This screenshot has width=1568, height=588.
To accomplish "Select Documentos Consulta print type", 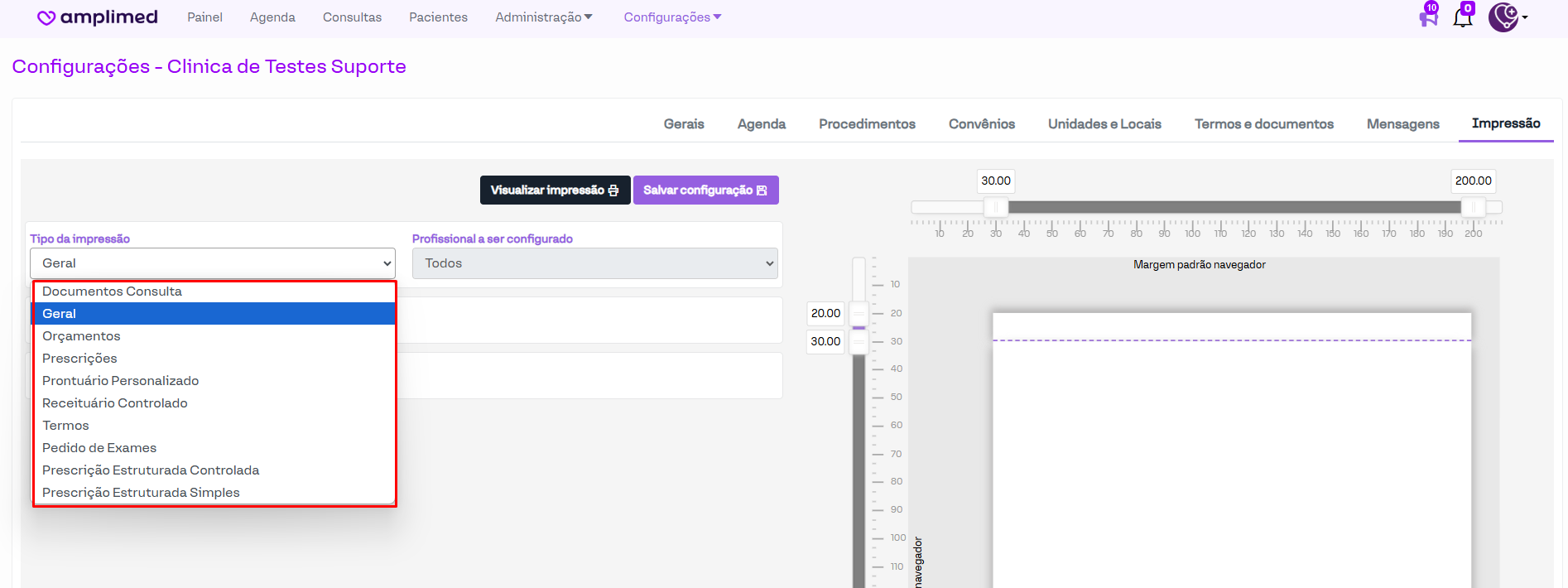I will click(112, 292).
